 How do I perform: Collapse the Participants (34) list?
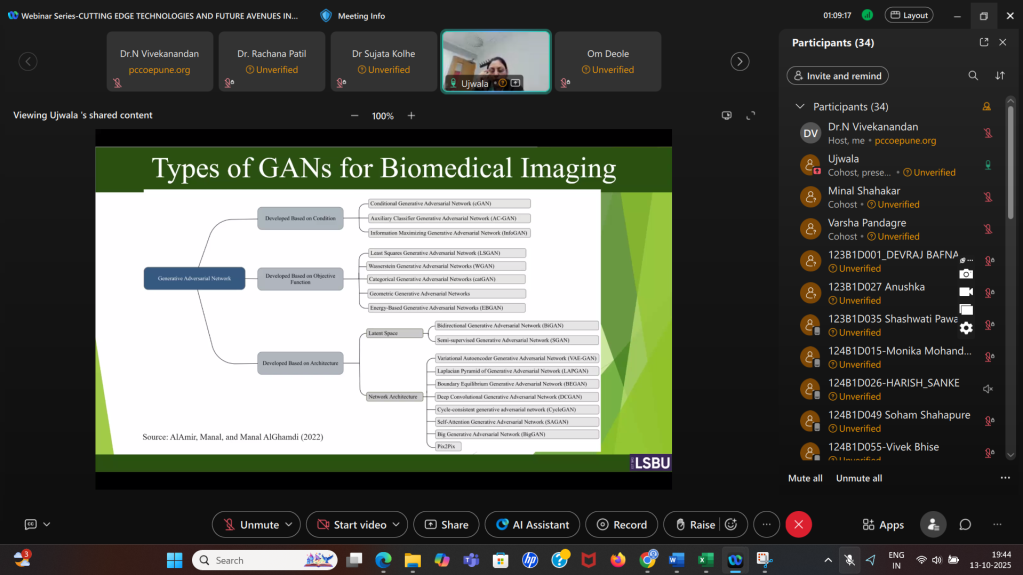(x=800, y=107)
